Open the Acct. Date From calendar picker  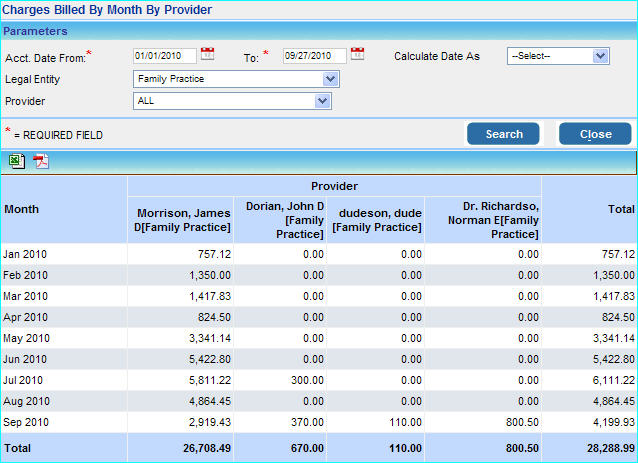pos(208,54)
